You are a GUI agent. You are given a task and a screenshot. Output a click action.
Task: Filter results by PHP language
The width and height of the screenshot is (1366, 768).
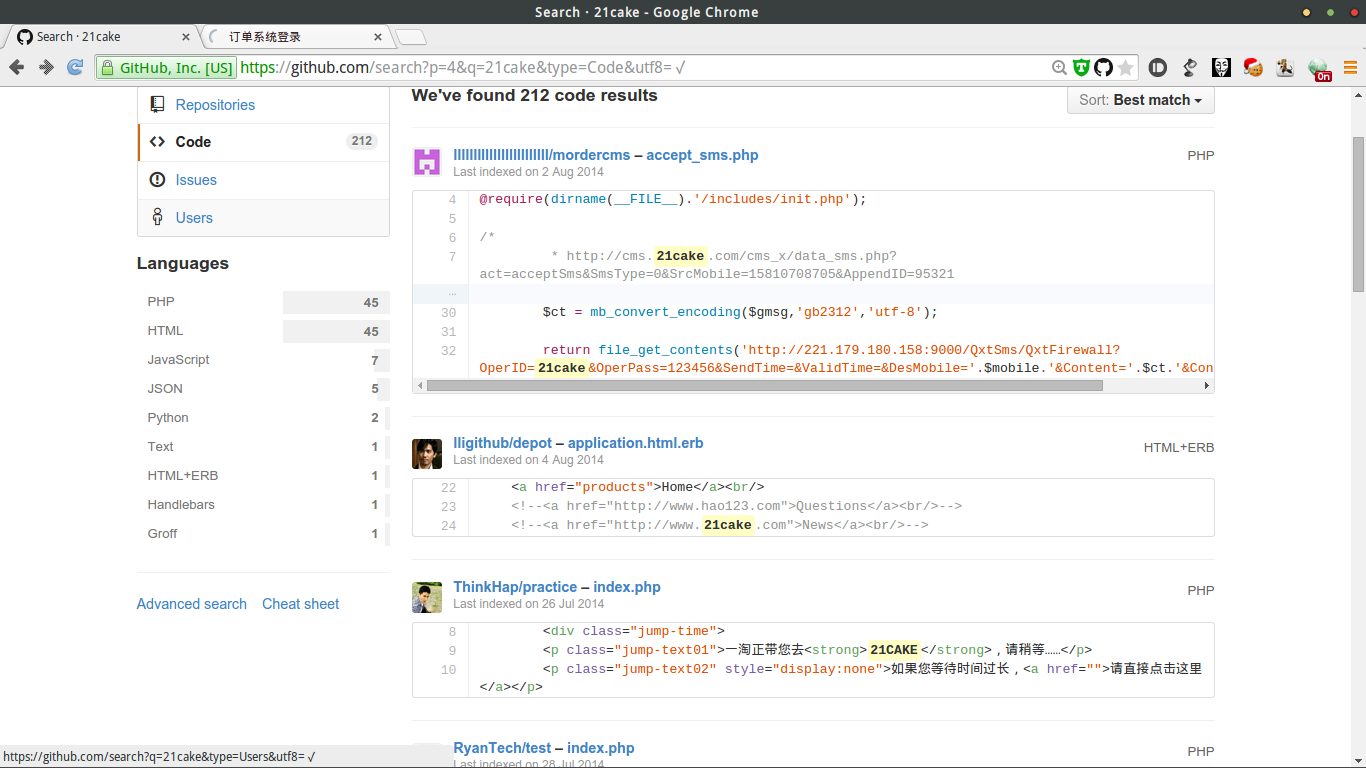tap(263, 302)
